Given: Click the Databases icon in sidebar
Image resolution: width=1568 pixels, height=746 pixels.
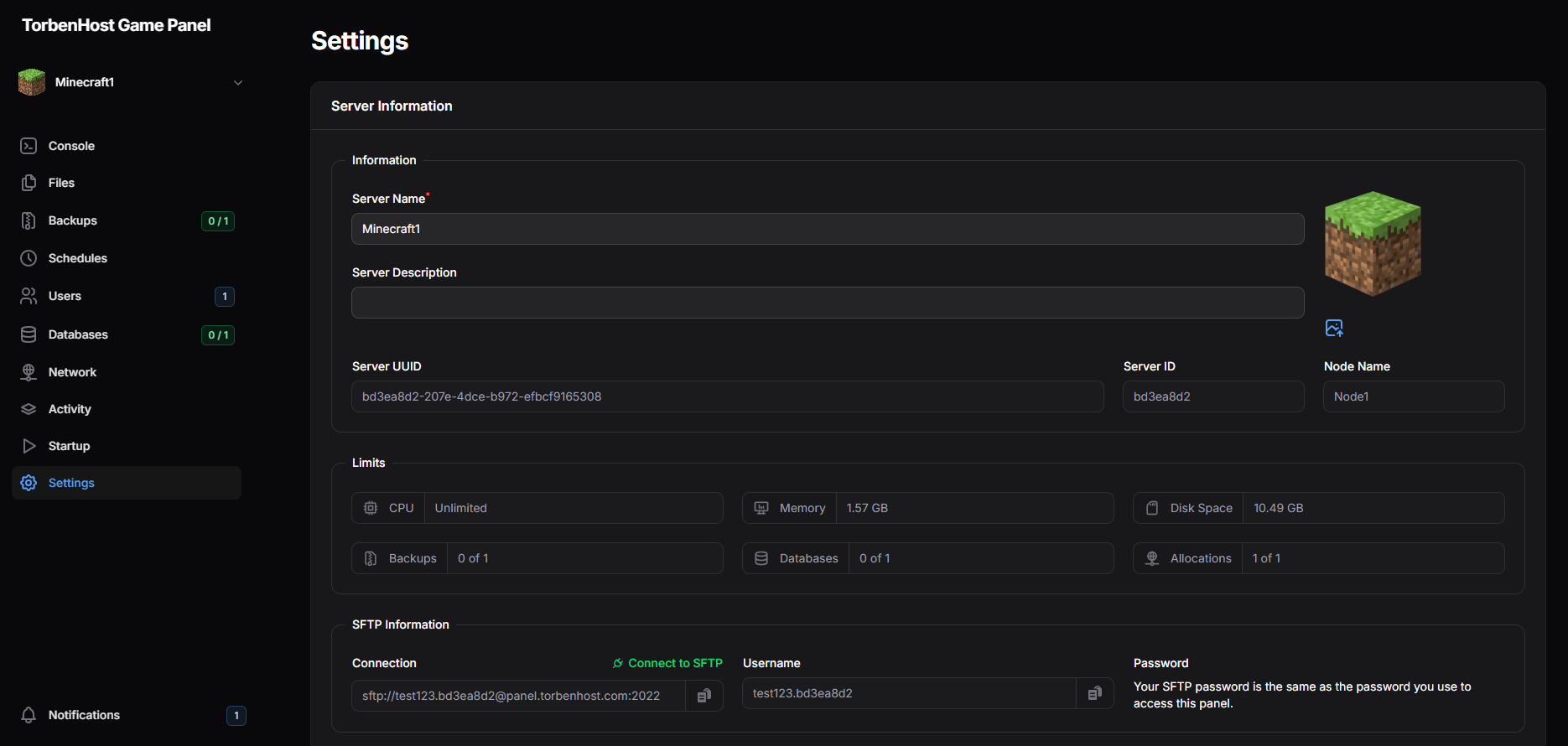Looking at the screenshot, I should 29,334.
